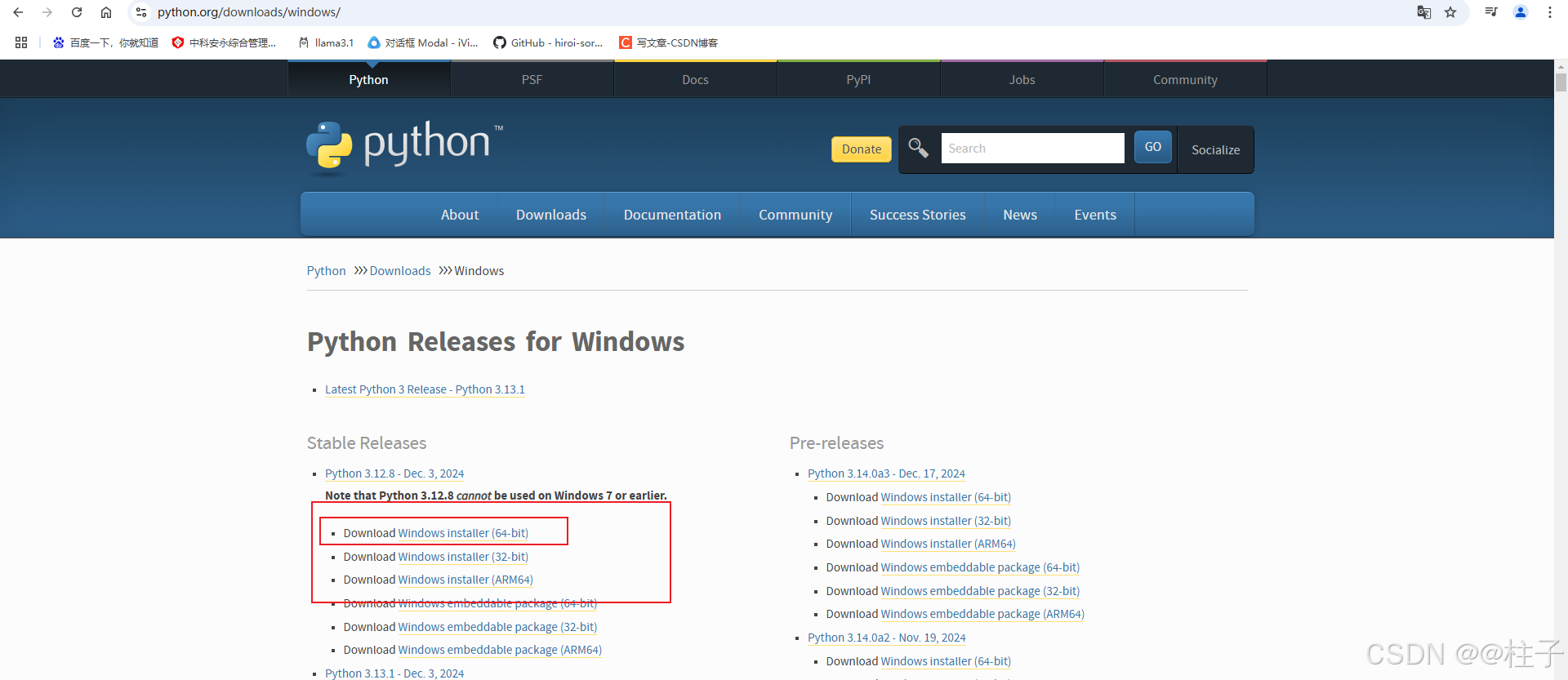
Task: Click the Downloads breadcrumb link
Action: coord(400,271)
